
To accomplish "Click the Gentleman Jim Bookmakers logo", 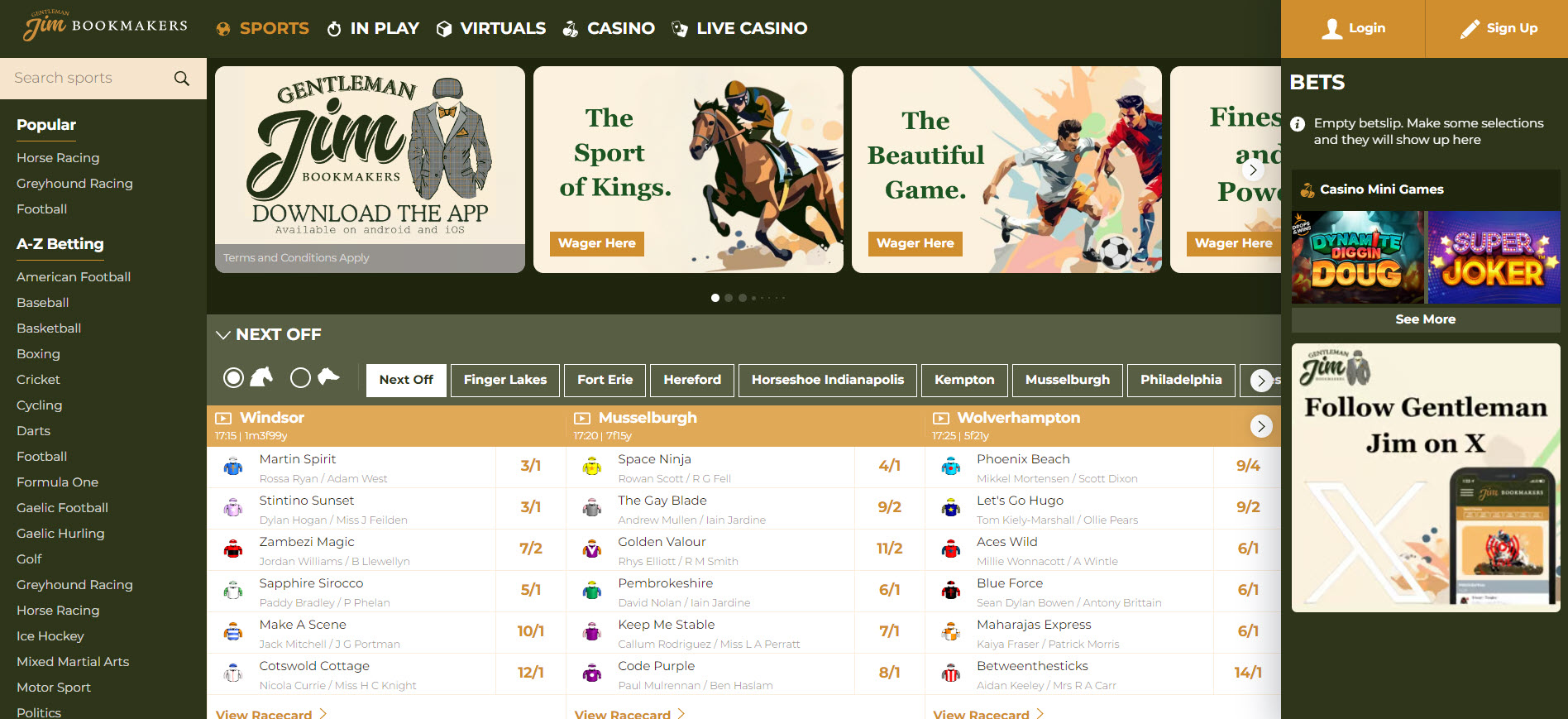I will (x=105, y=25).
